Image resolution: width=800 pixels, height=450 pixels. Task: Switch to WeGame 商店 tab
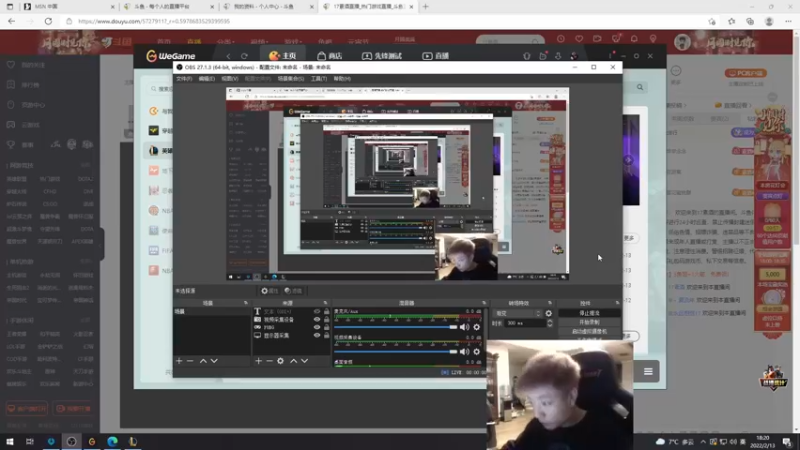(x=330, y=56)
